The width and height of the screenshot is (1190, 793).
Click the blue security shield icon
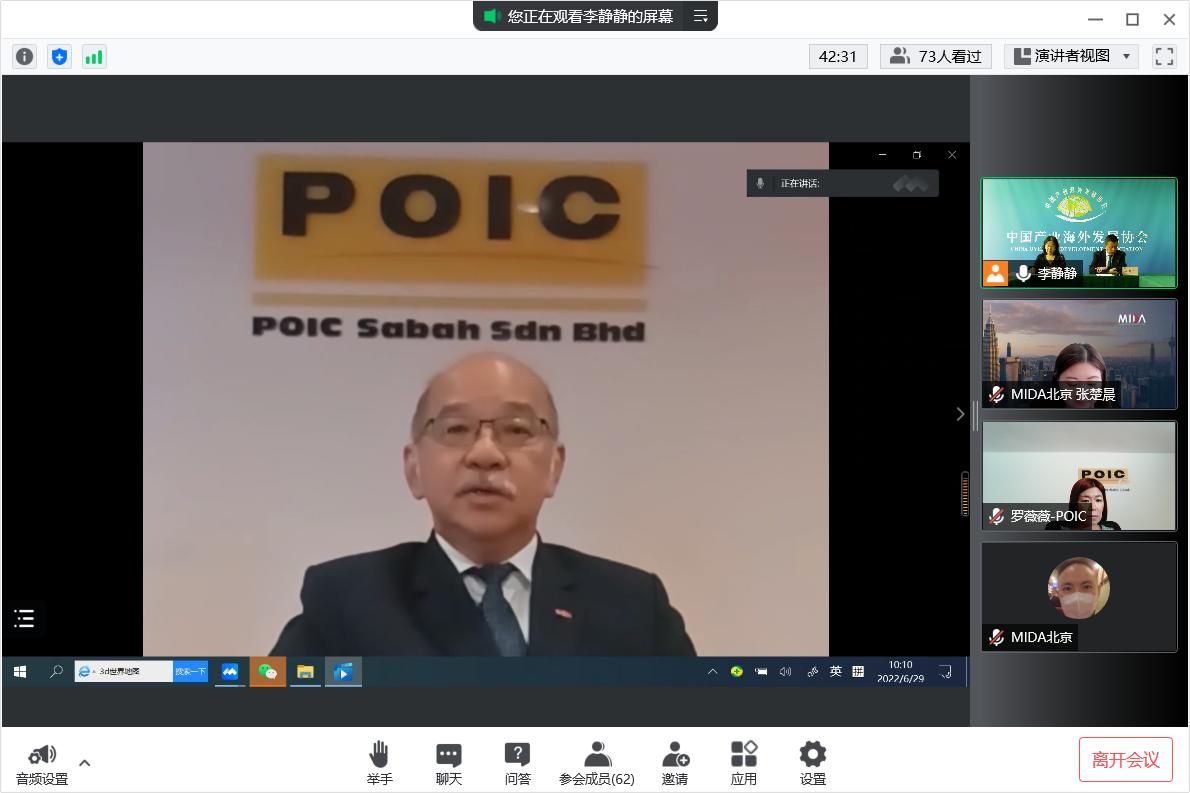click(x=59, y=57)
